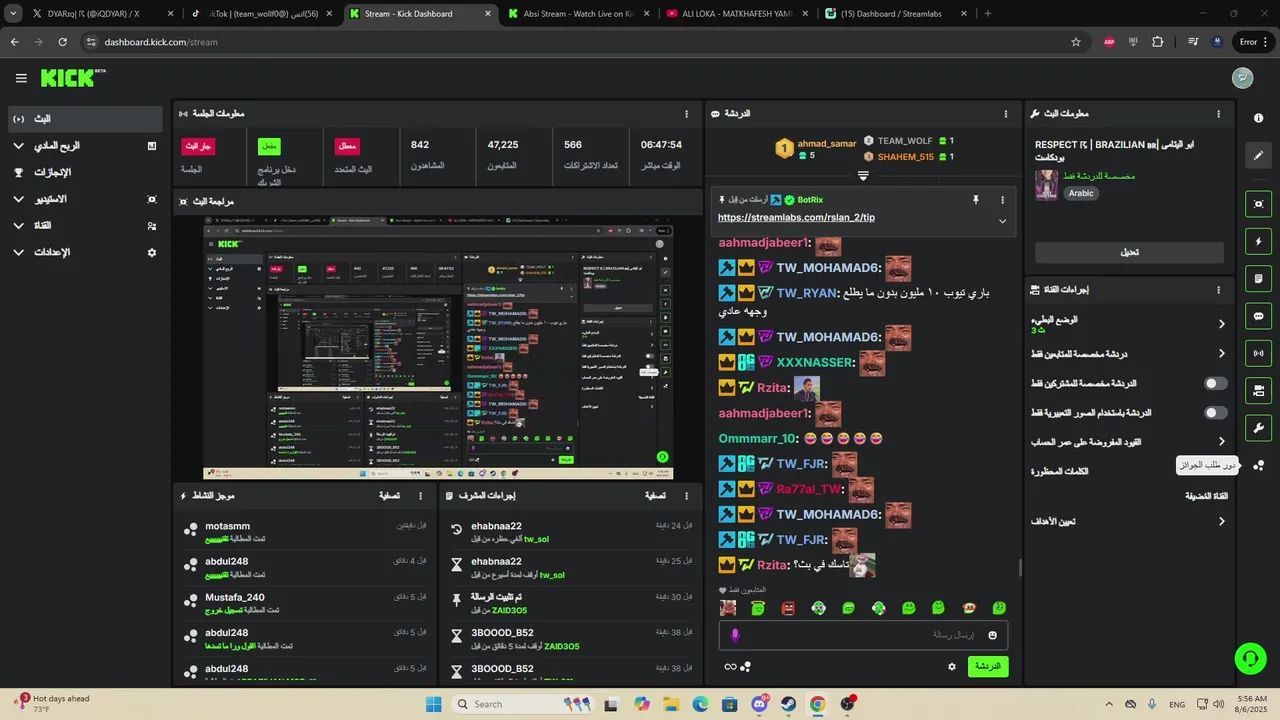Expand the monetization section in sidebar
Image resolution: width=1280 pixels, height=720 pixels.
point(83,146)
